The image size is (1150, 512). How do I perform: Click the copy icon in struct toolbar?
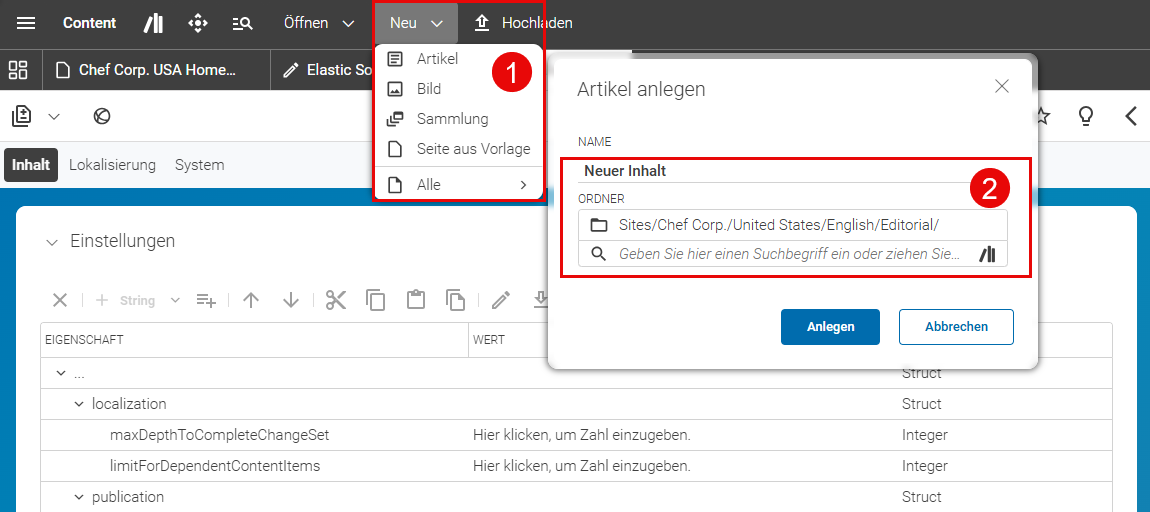(376, 300)
